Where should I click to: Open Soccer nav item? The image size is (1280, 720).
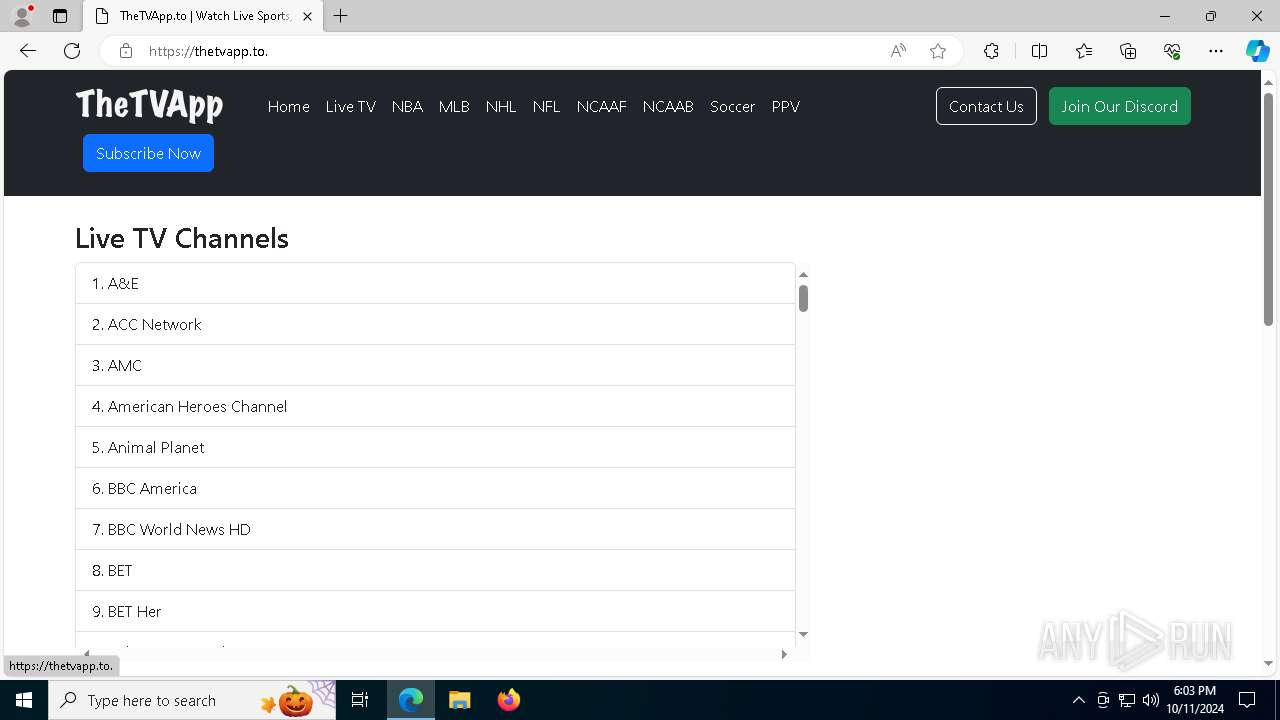[x=732, y=107]
